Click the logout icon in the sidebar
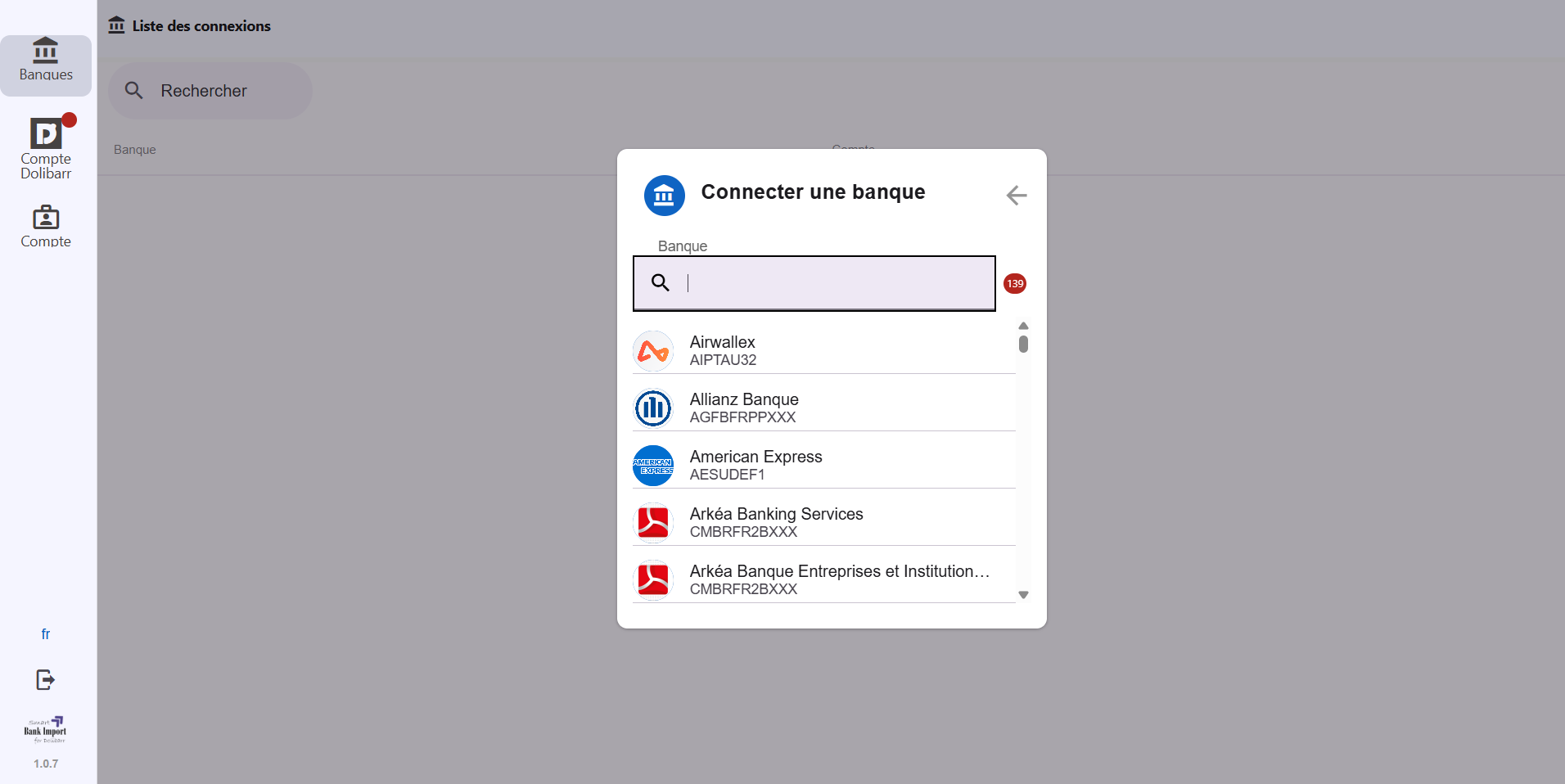Image resolution: width=1565 pixels, height=784 pixels. (x=45, y=679)
